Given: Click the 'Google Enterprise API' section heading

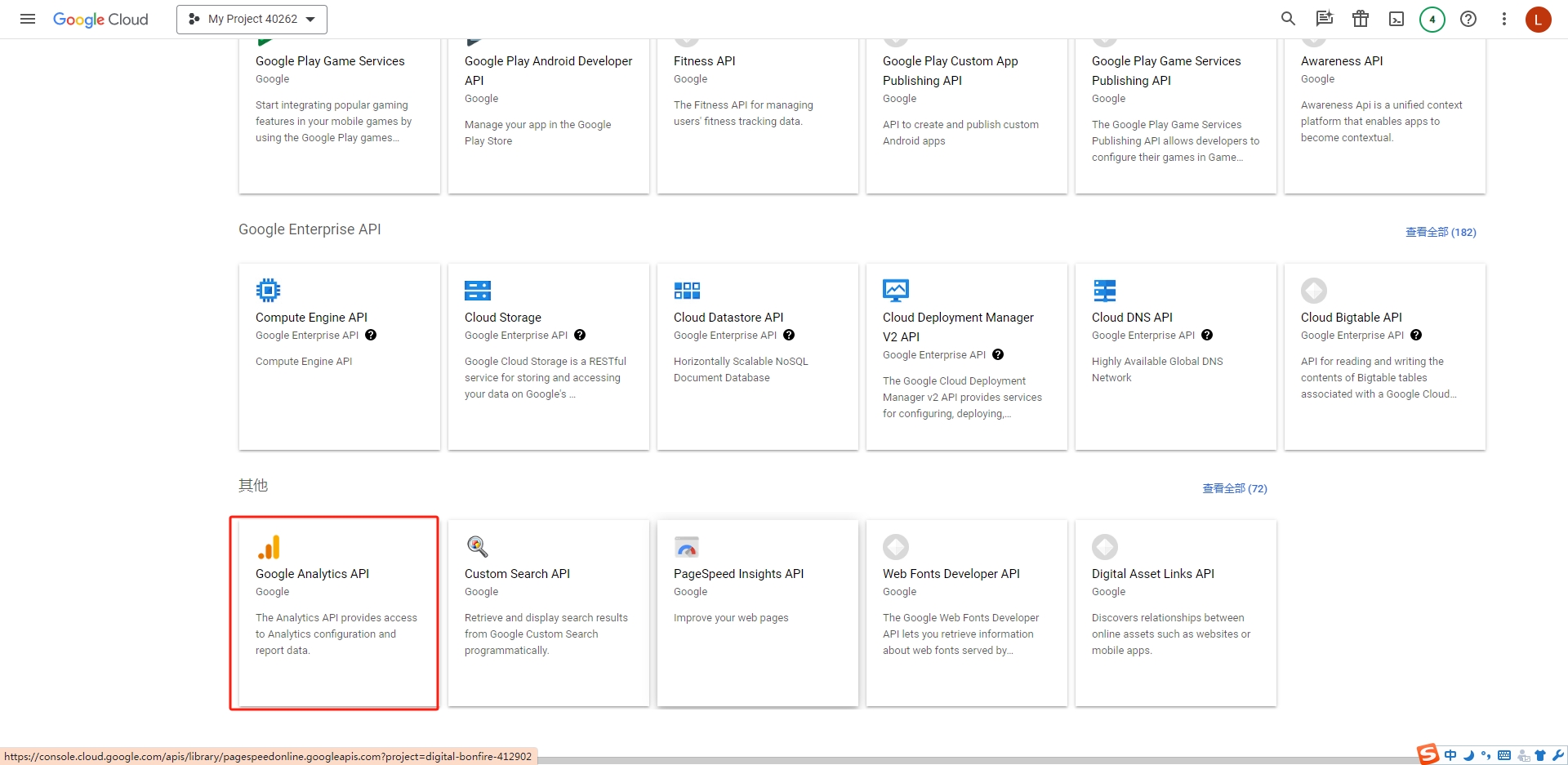Looking at the screenshot, I should pyautogui.click(x=310, y=229).
